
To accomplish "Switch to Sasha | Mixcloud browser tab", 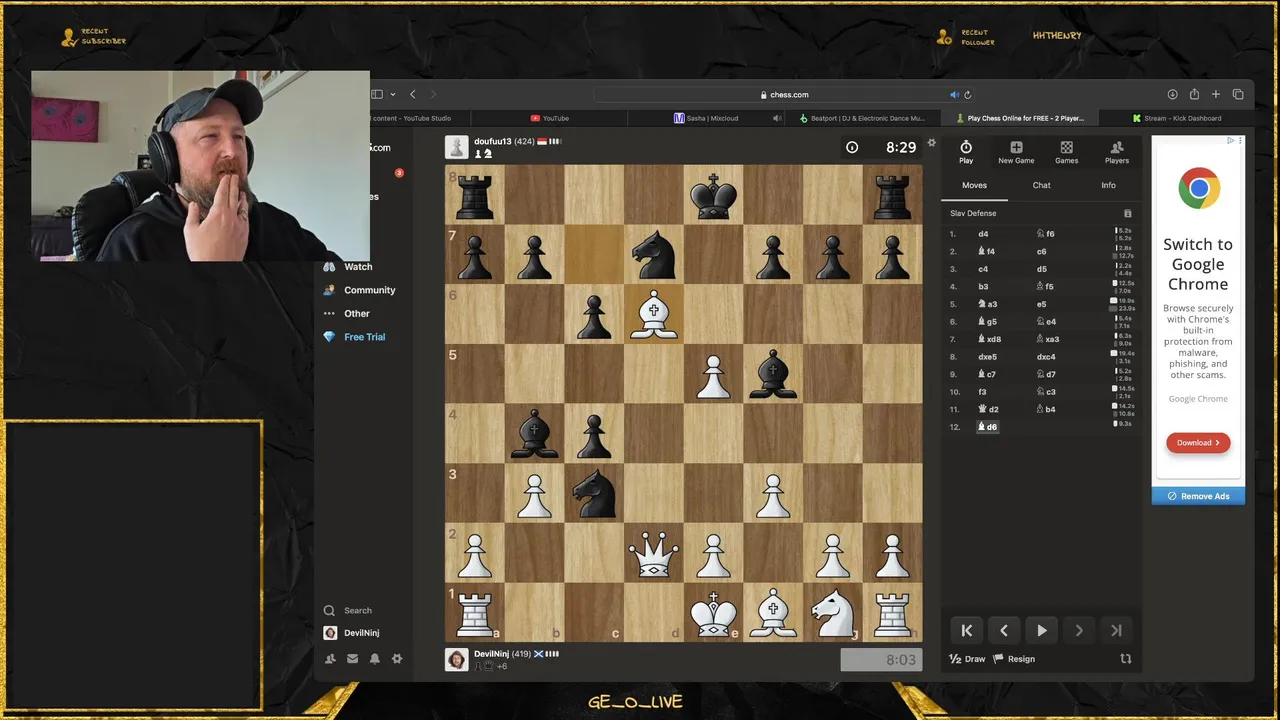I will [x=706, y=118].
